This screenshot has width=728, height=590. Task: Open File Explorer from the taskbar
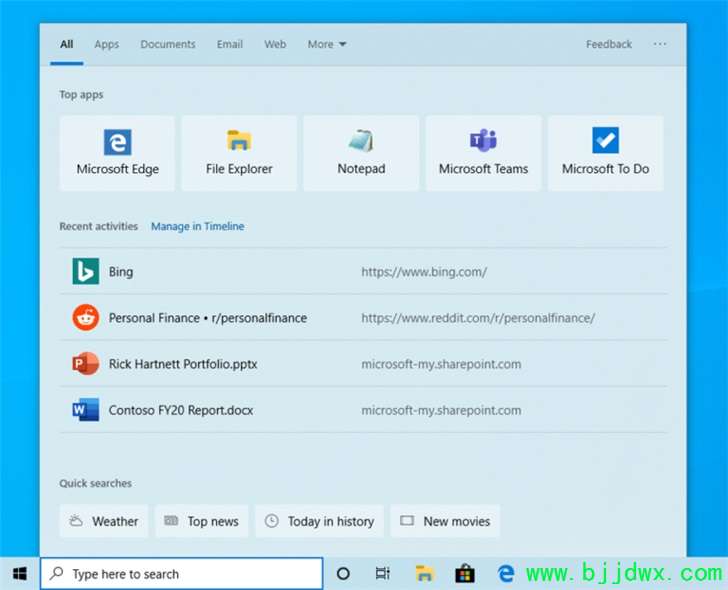[424, 574]
